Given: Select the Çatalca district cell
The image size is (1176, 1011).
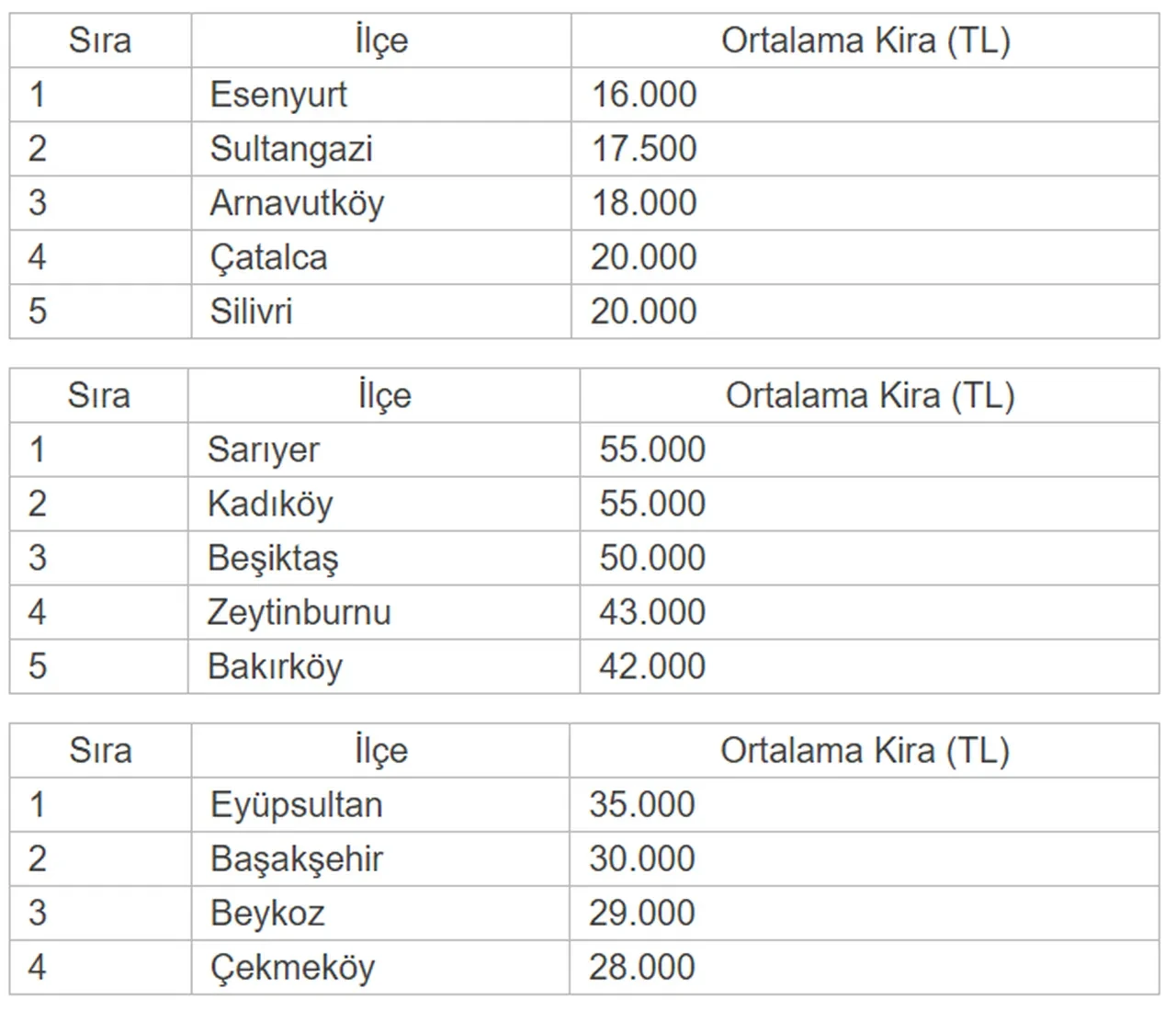Looking at the screenshot, I should [x=268, y=257].
